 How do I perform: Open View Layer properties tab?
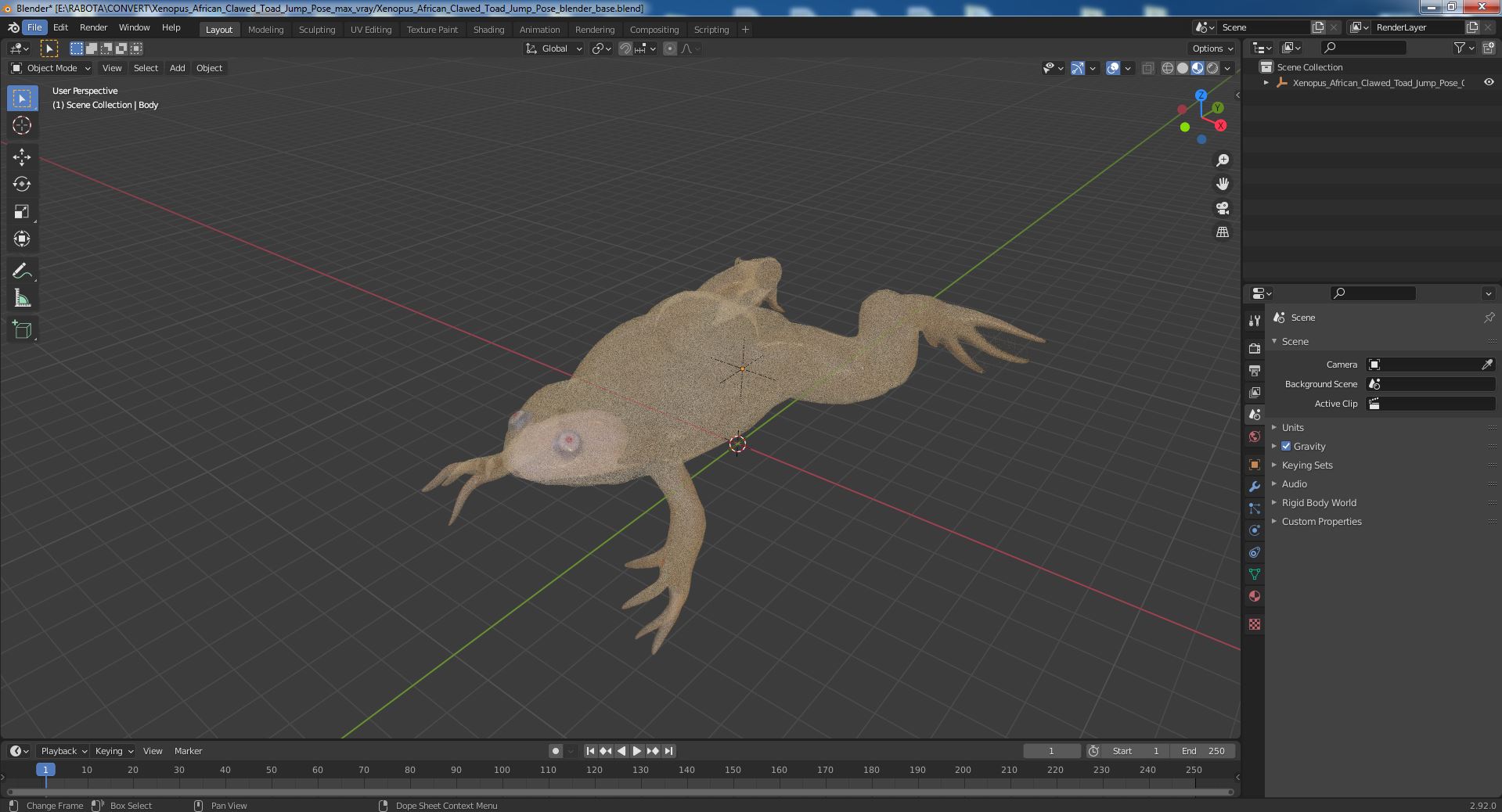pyautogui.click(x=1255, y=392)
